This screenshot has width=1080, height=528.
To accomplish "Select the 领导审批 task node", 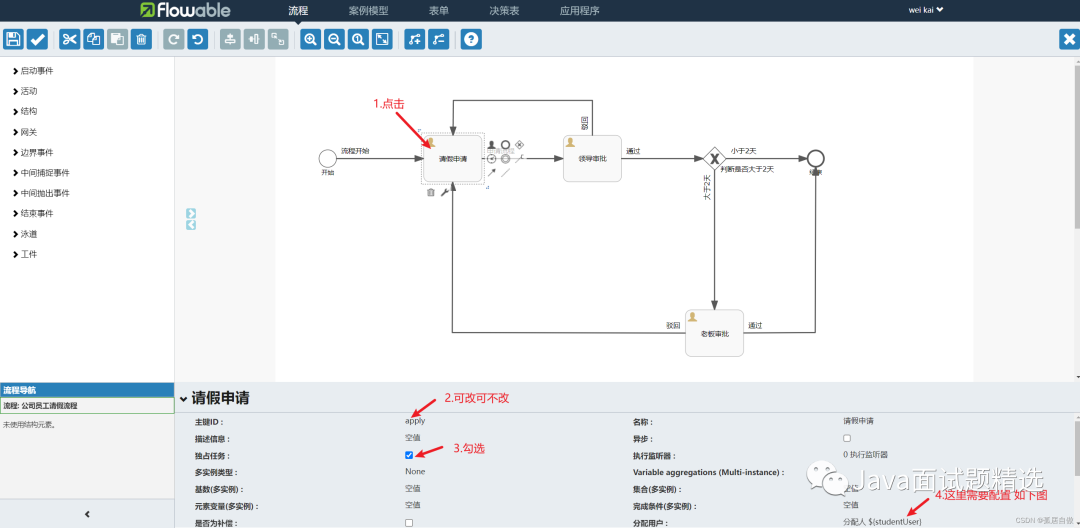I will pos(592,158).
